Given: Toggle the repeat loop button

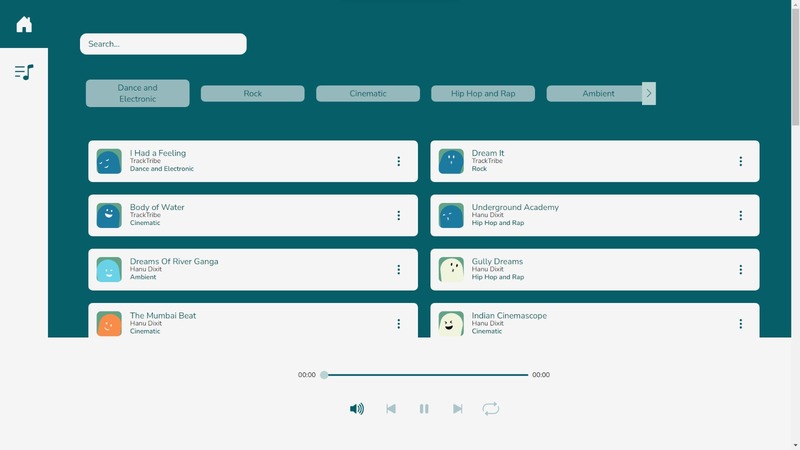Looking at the screenshot, I should (x=491, y=409).
